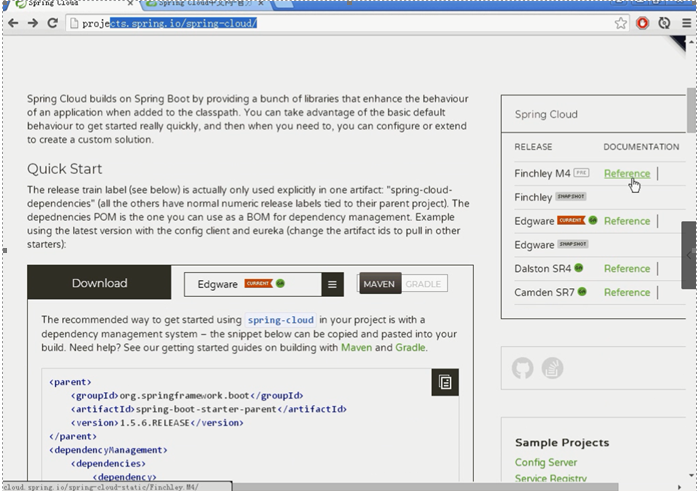The height and width of the screenshot is (491, 697).
Task: Click GA badge next to Camden SR7
Action: [582, 291]
